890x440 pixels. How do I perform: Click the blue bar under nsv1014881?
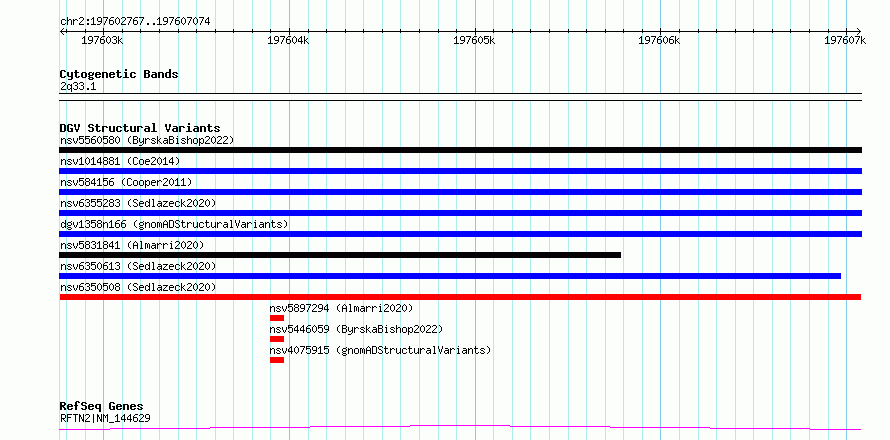pyautogui.click(x=460, y=171)
